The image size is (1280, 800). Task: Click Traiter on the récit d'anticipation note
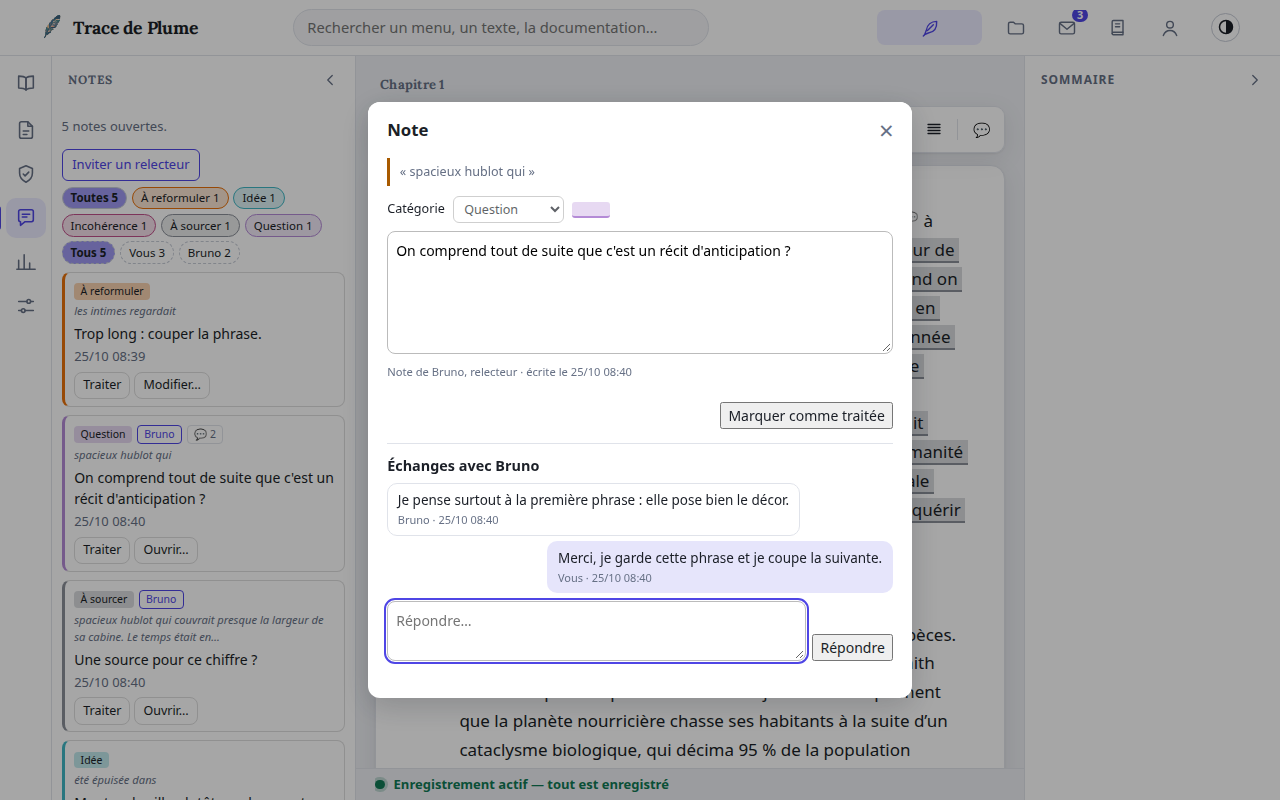102,550
